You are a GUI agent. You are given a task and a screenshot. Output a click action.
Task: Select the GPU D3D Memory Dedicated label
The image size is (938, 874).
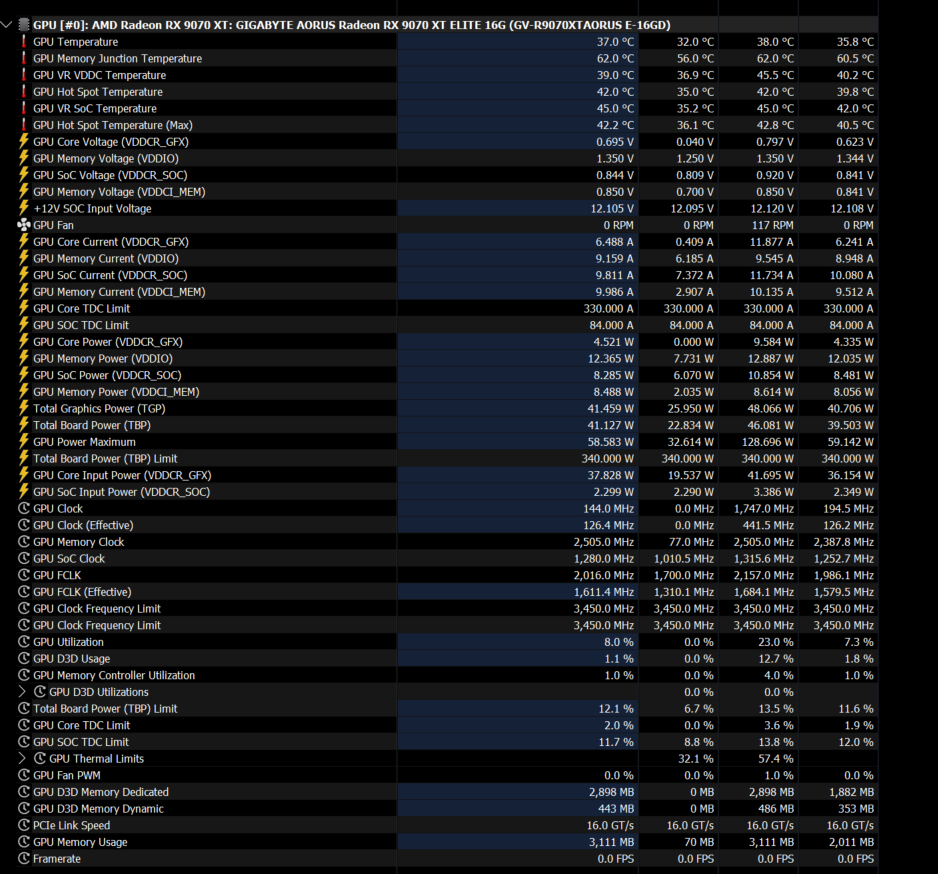[x=101, y=792]
